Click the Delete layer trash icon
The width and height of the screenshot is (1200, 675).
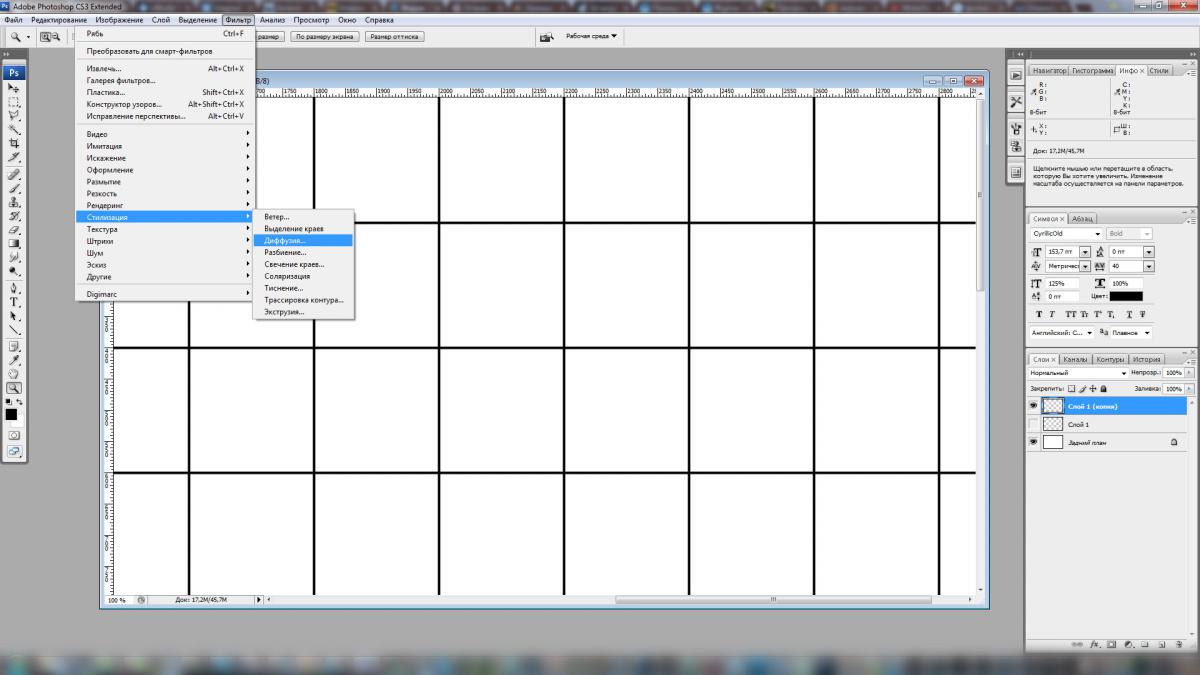tap(1179, 645)
